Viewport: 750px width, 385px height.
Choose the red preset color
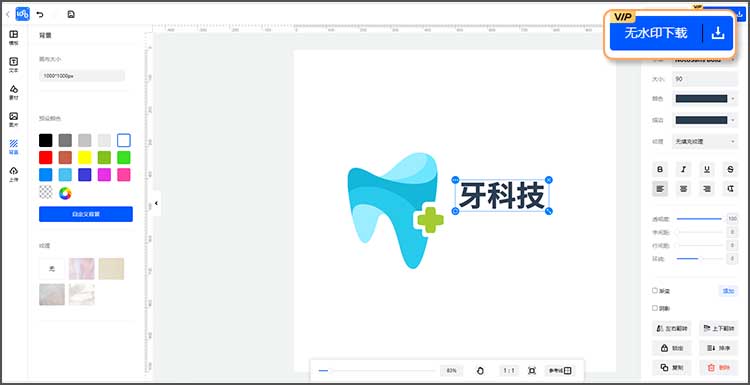[45, 157]
